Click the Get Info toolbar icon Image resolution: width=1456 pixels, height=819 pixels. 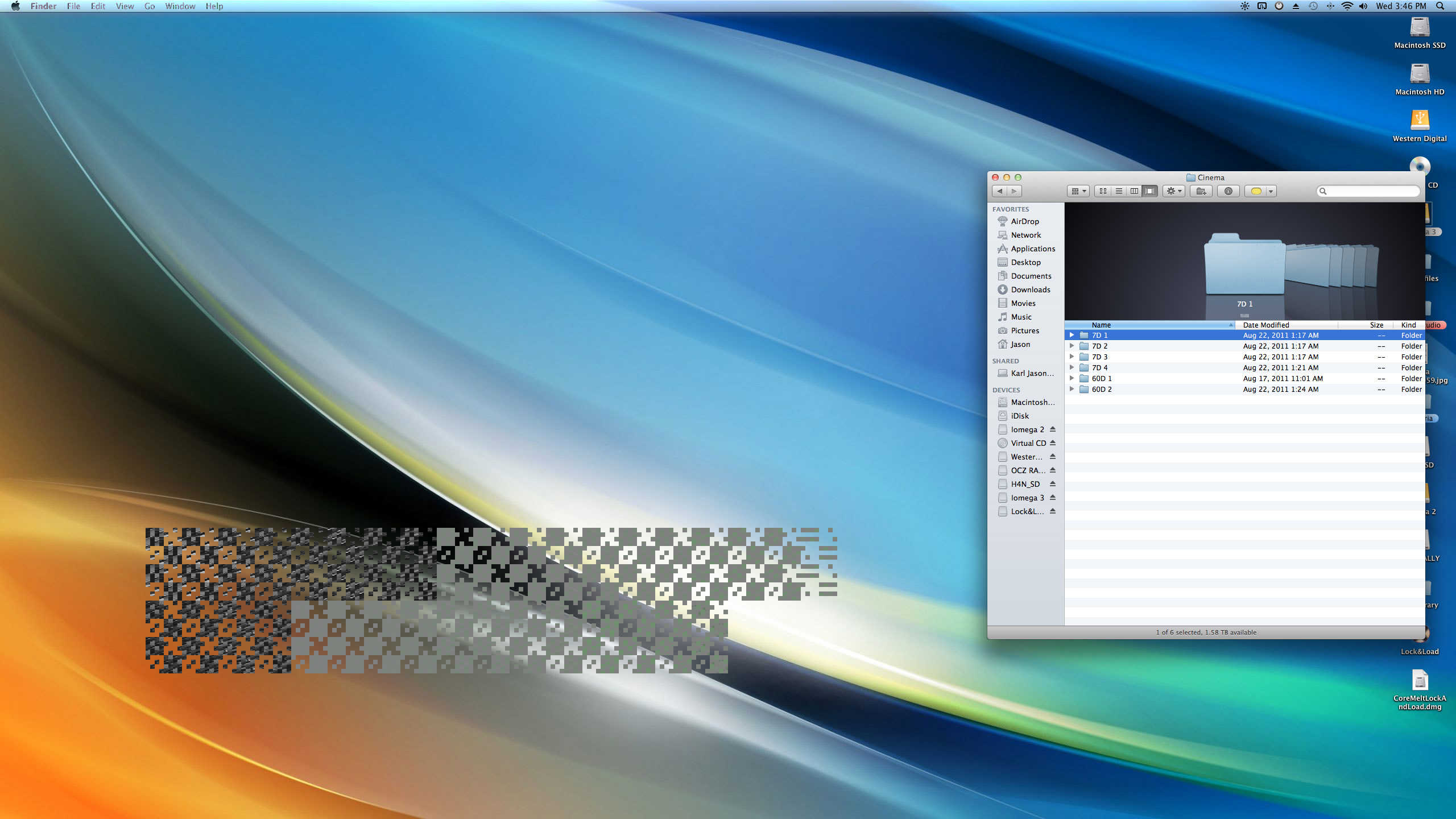coord(1228,191)
